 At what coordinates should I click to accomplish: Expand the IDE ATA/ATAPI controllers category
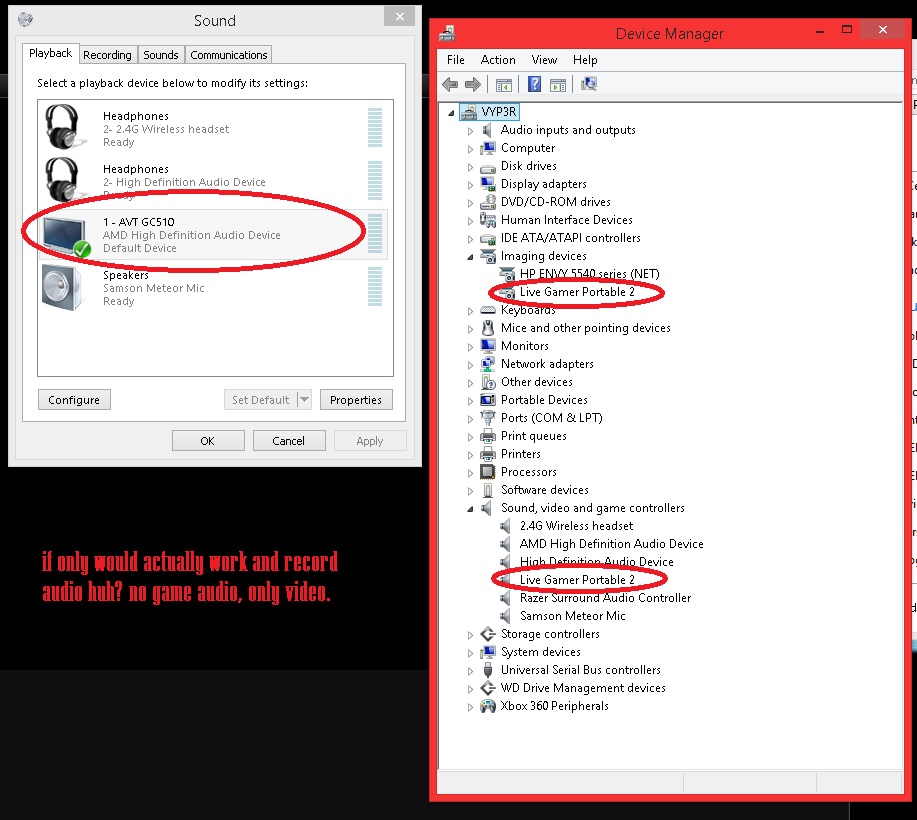[470, 239]
